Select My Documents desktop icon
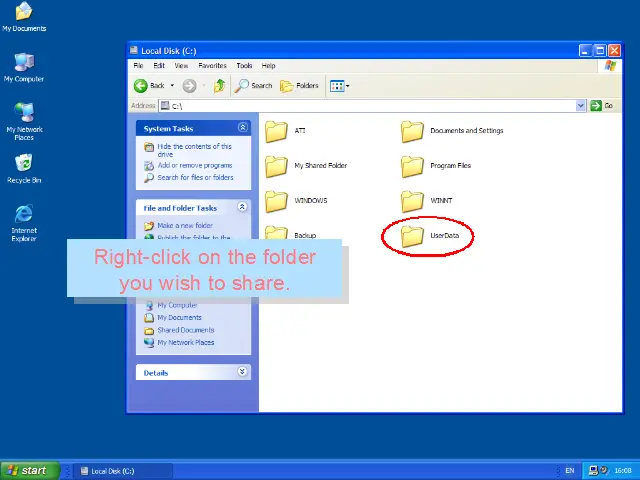The image size is (640, 480). pyautogui.click(x=24, y=17)
